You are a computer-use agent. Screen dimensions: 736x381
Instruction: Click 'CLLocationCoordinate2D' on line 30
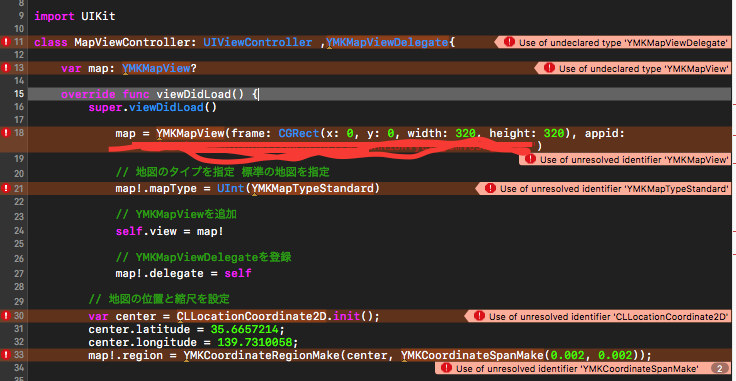click(x=252, y=316)
